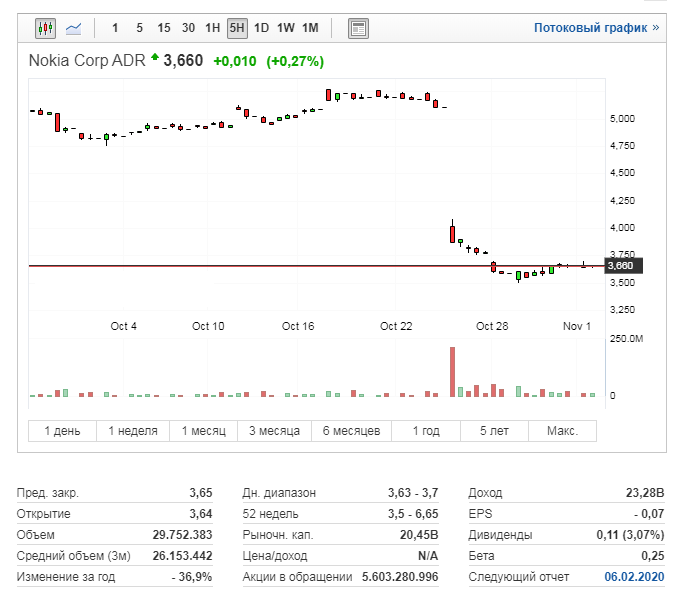
Task: Click the Открытие value 3,64
Action: (201, 514)
